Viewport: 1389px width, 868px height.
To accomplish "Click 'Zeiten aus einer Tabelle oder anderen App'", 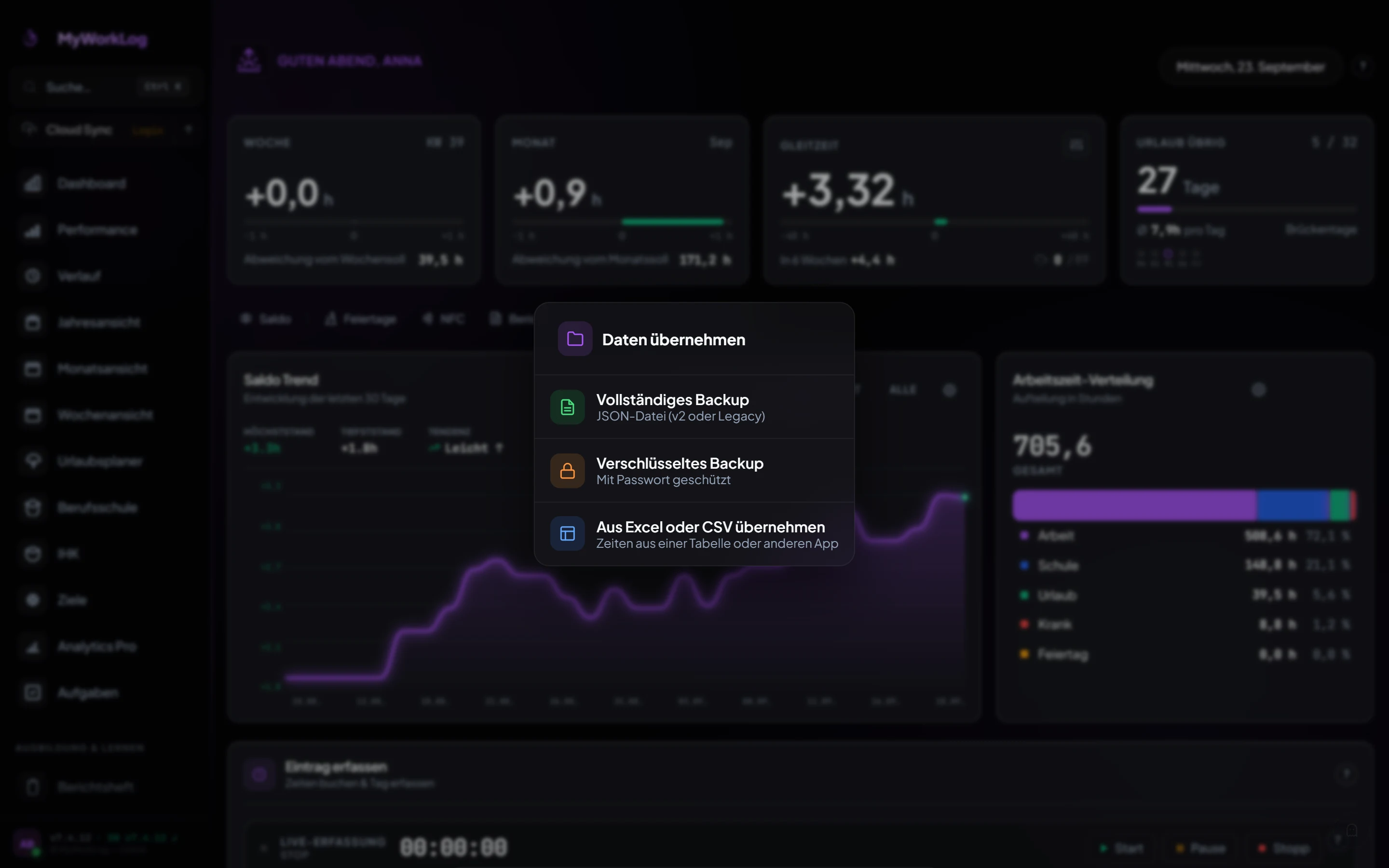I will pyautogui.click(x=717, y=543).
